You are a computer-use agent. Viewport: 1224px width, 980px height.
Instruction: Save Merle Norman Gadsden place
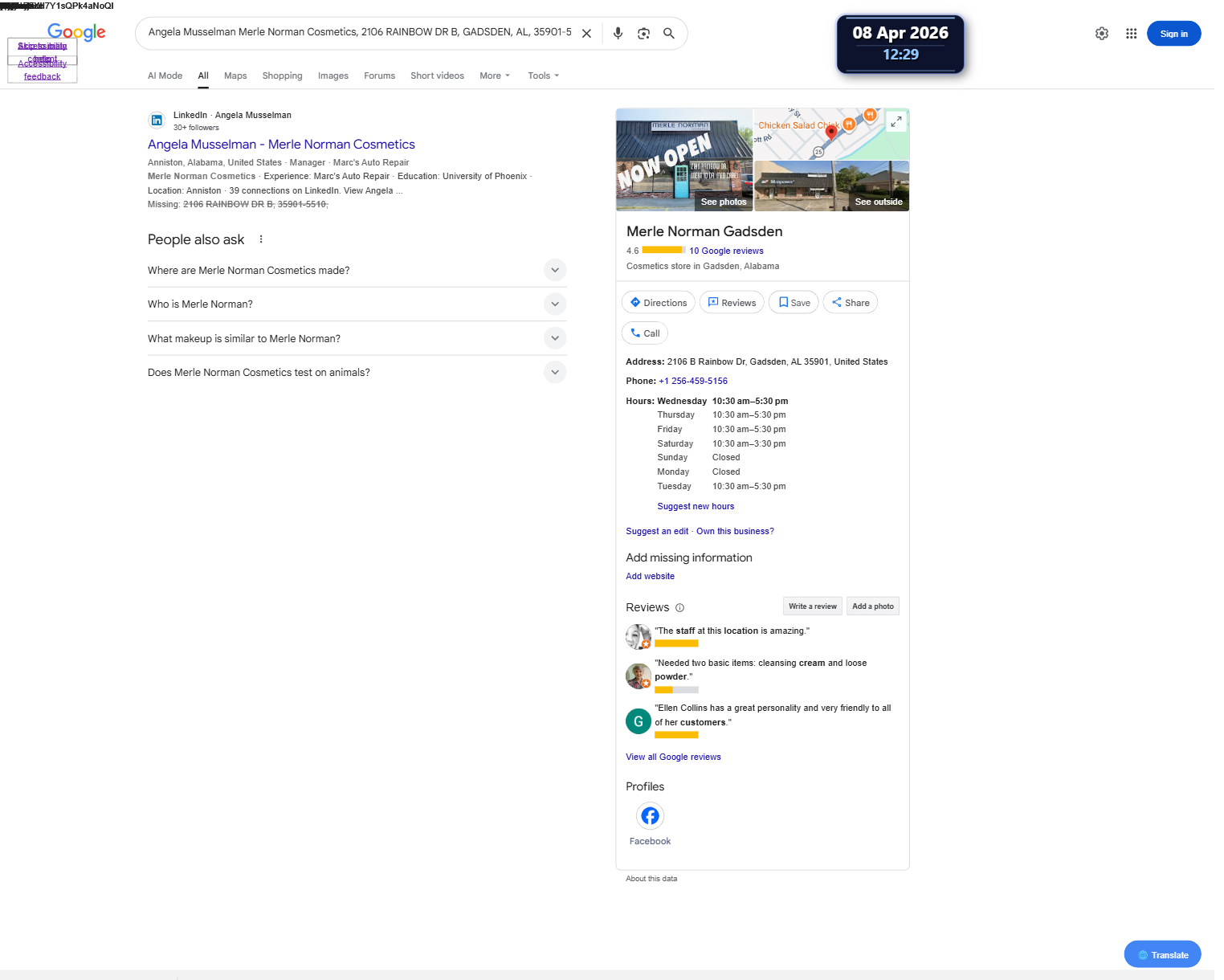794,303
